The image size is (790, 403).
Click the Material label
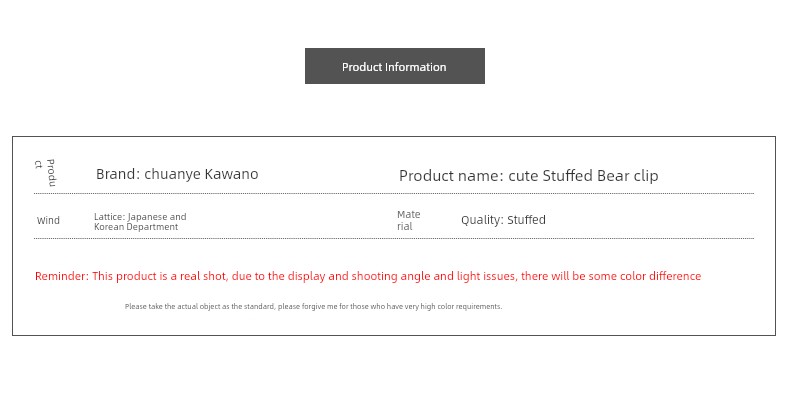coord(409,220)
